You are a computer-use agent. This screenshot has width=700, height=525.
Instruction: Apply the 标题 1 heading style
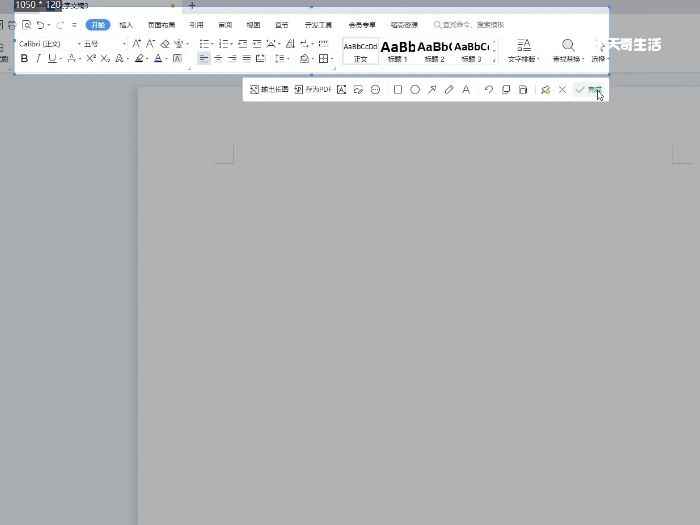[x=397, y=51]
